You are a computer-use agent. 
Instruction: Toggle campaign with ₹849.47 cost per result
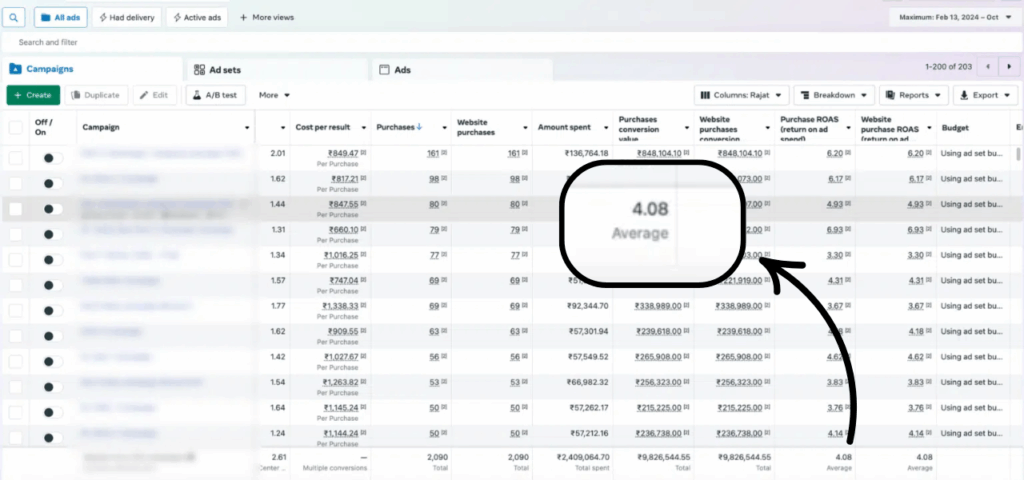(53, 158)
